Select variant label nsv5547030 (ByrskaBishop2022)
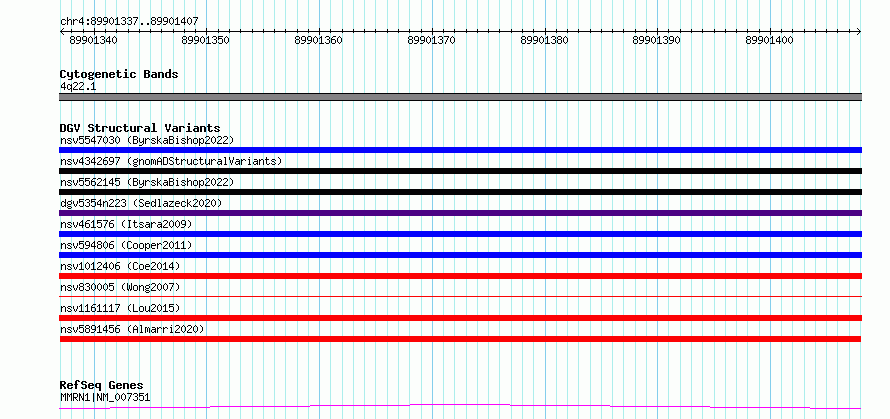Image resolution: width=890 pixels, height=419 pixels. point(147,140)
